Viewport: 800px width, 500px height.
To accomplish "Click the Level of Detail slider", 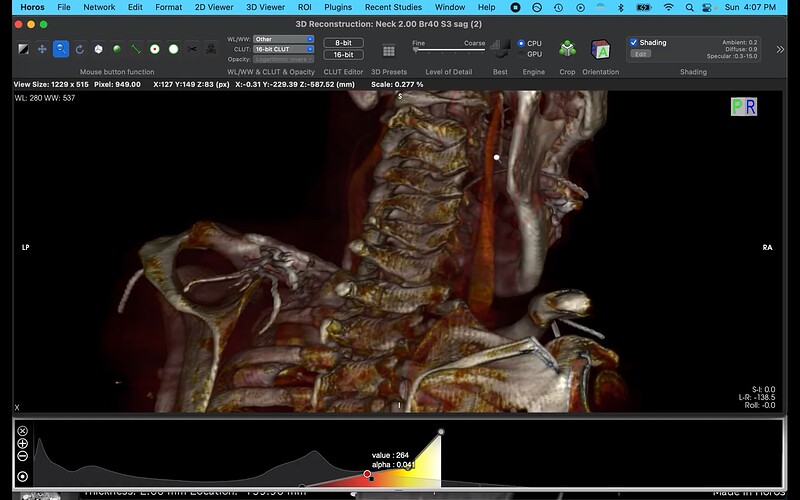I will (x=449, y=50).
